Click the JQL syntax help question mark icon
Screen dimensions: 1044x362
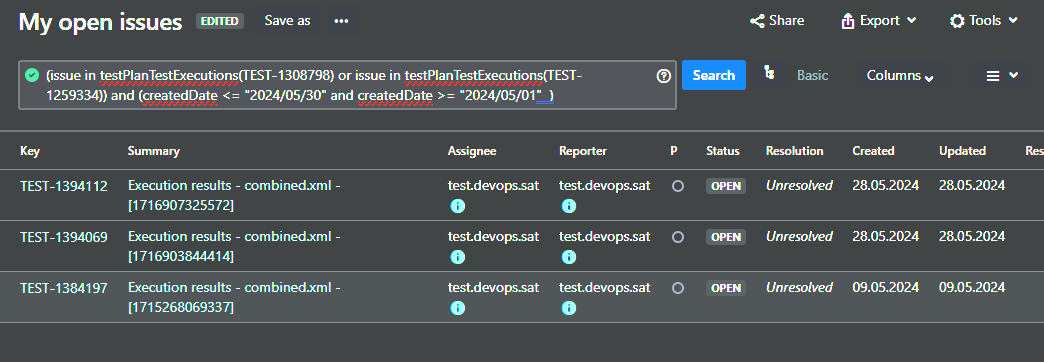coord(663,76)
